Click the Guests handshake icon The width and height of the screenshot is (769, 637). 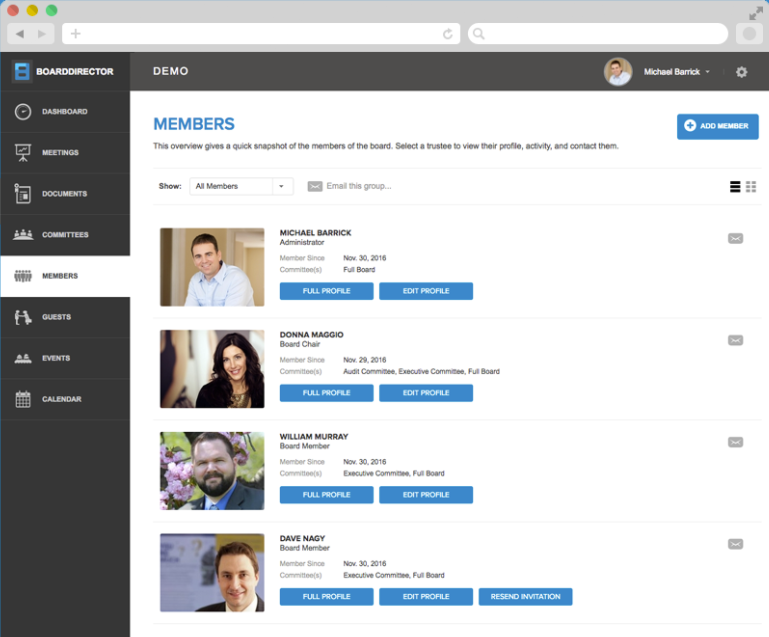pos(23,317)
